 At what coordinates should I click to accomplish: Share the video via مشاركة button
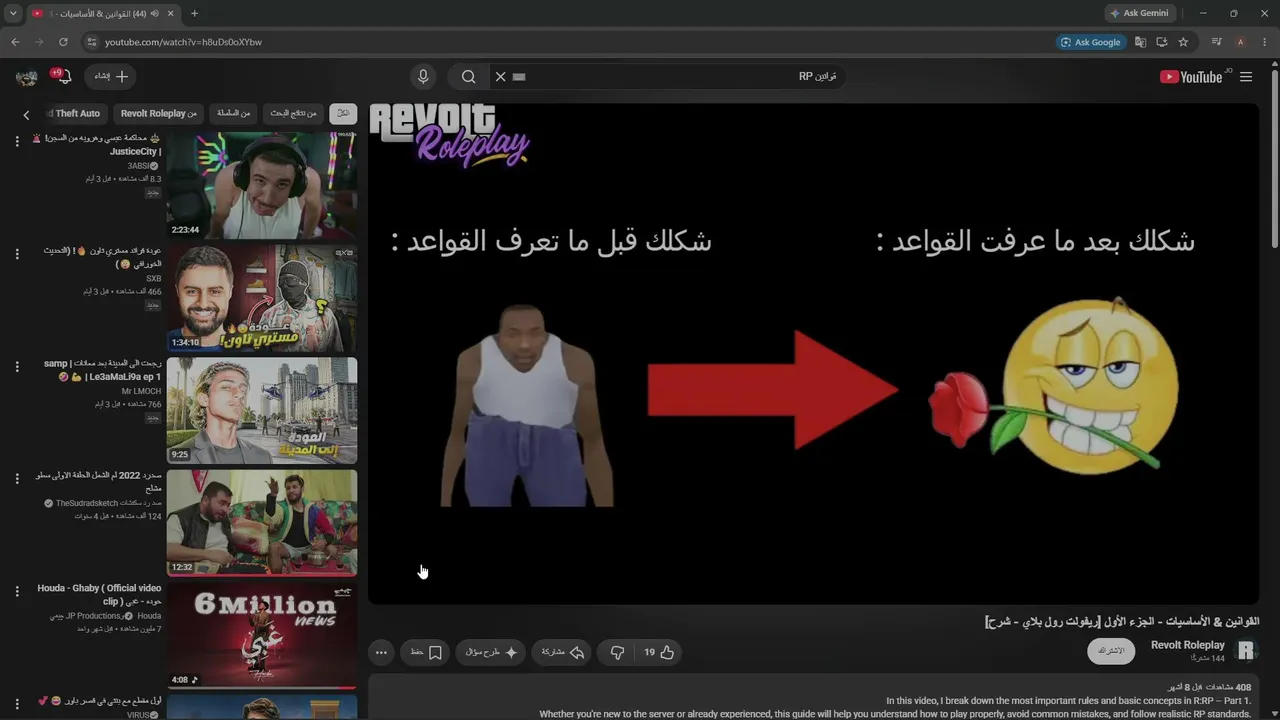tap(562, 652)
